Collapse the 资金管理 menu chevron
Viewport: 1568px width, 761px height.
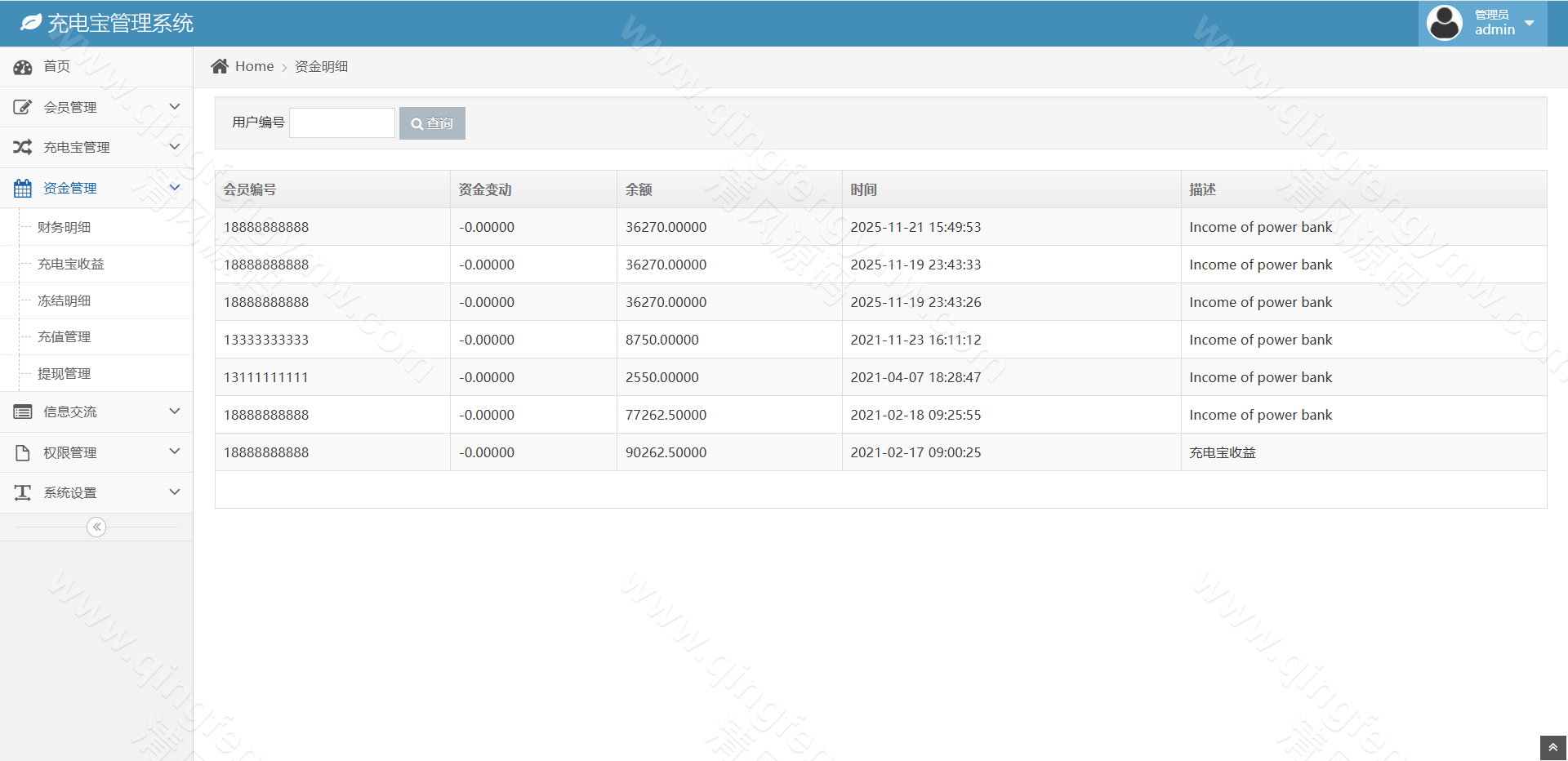pyautogui.click(x=174, y=188)
